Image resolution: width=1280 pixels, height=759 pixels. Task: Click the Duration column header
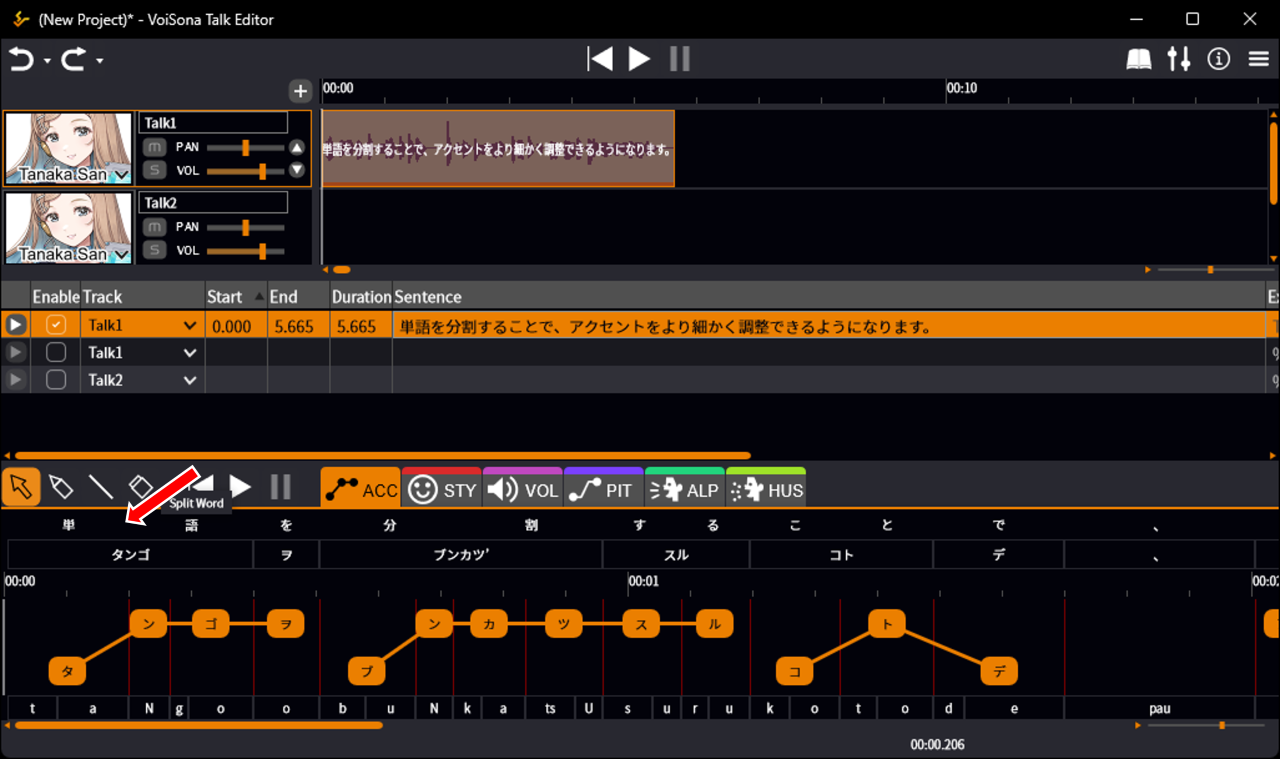point(361,296)
